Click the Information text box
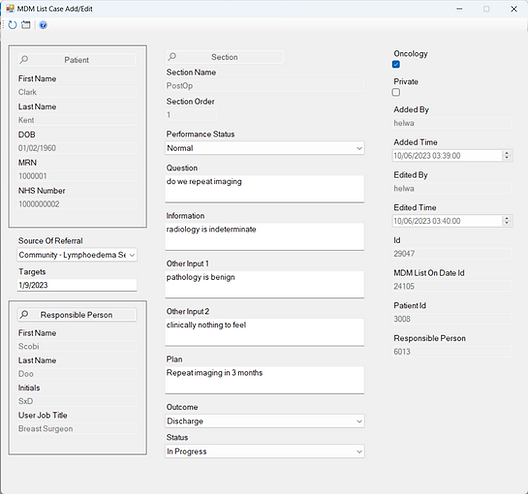The height and width of the screenshot is (494, 528). tap(265, 236)
